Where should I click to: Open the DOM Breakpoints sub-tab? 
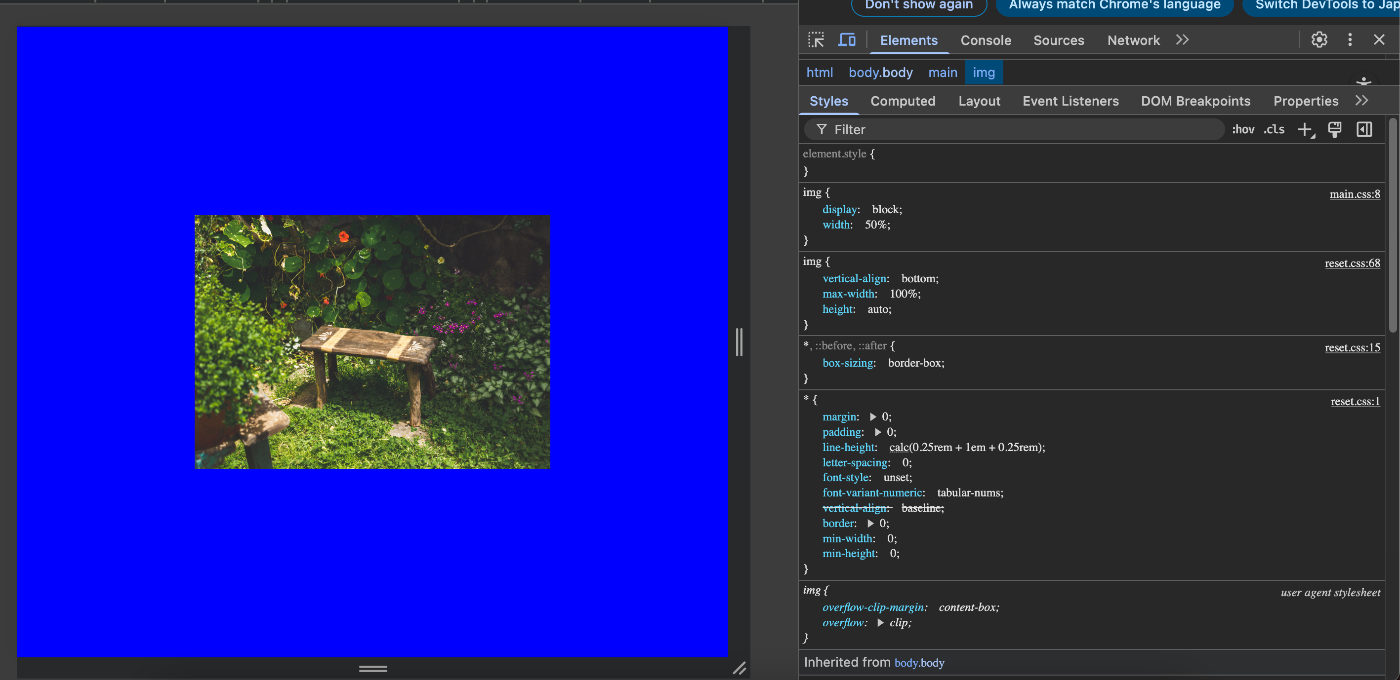click(1195, 101)
